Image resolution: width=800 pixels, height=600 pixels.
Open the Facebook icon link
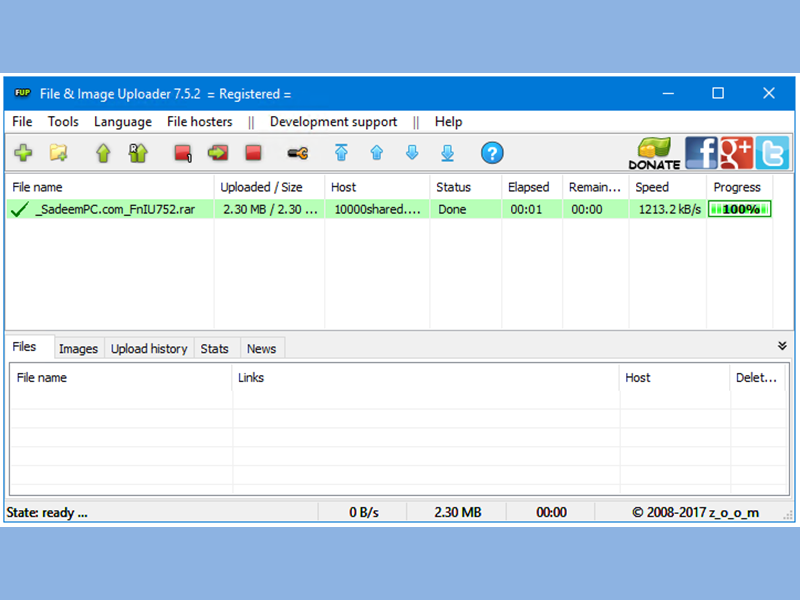coord(701,153)
